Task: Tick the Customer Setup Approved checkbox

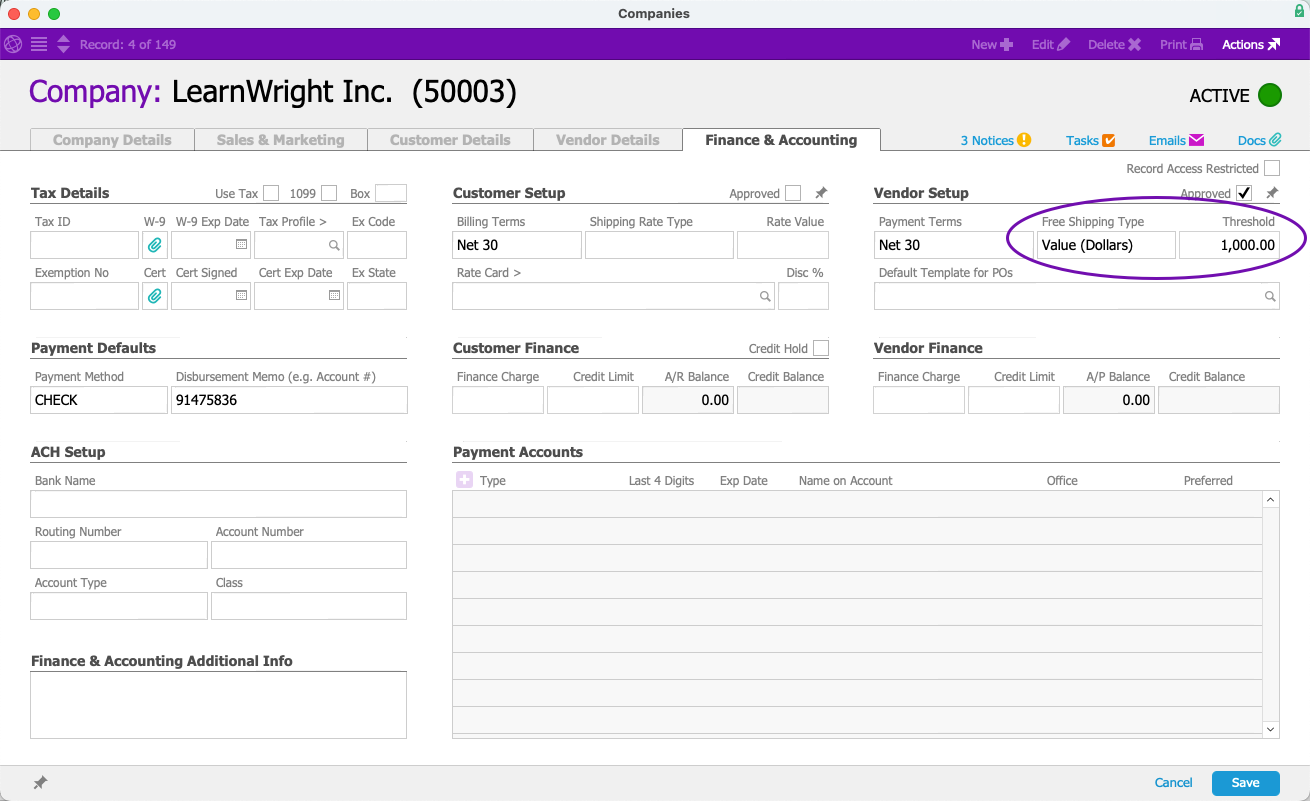Action: 793,193
